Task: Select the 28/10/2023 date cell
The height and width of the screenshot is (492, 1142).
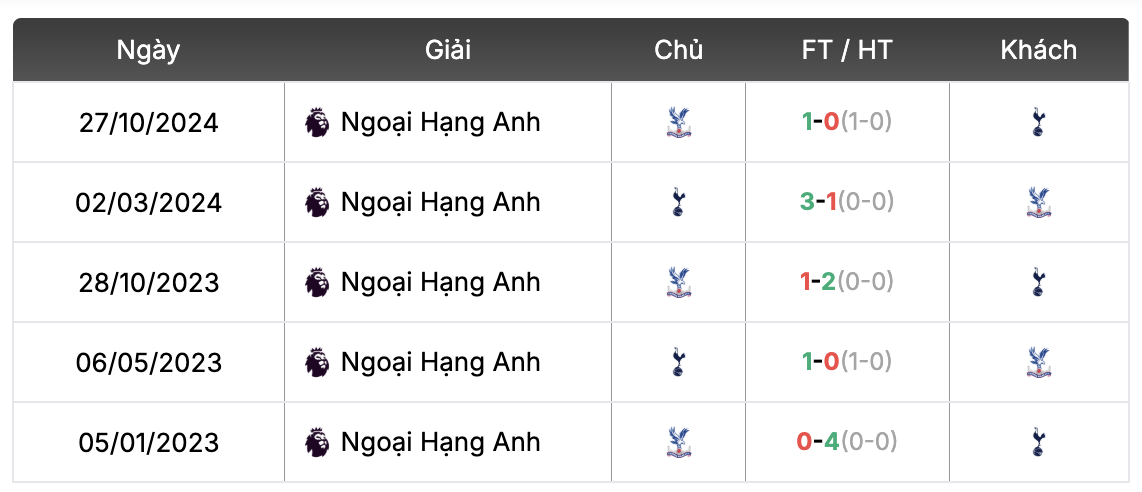Action: 149,282
